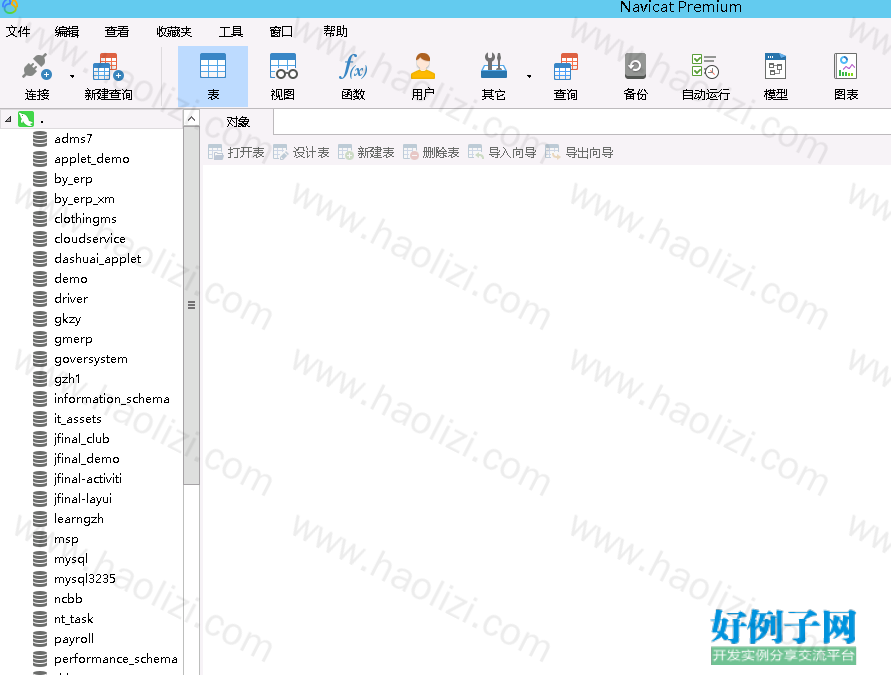Select the goversystem database
This screenshot has height=675, width=891.
(91, 359)
